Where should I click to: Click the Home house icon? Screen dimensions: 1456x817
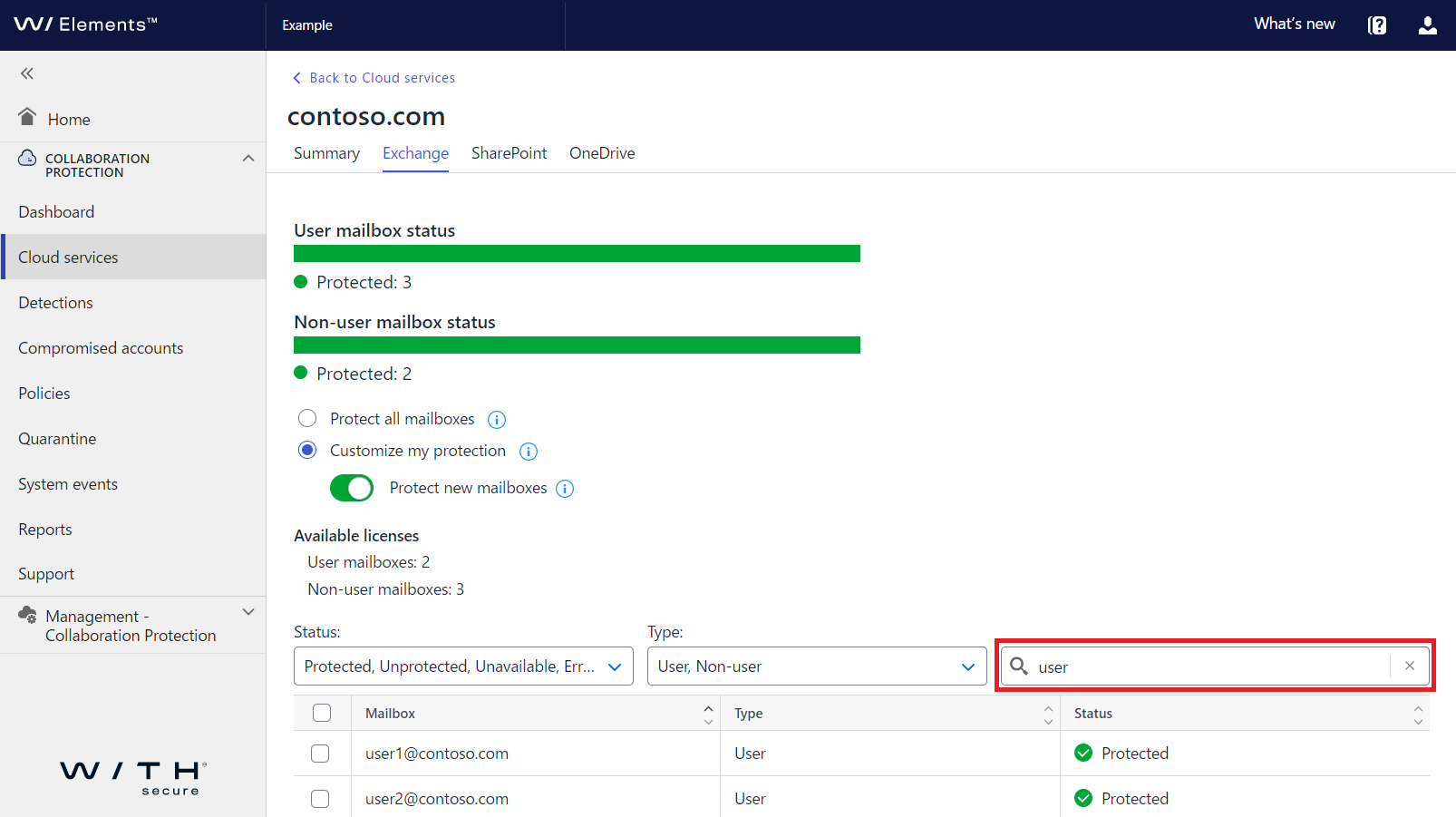coord(27,117)
